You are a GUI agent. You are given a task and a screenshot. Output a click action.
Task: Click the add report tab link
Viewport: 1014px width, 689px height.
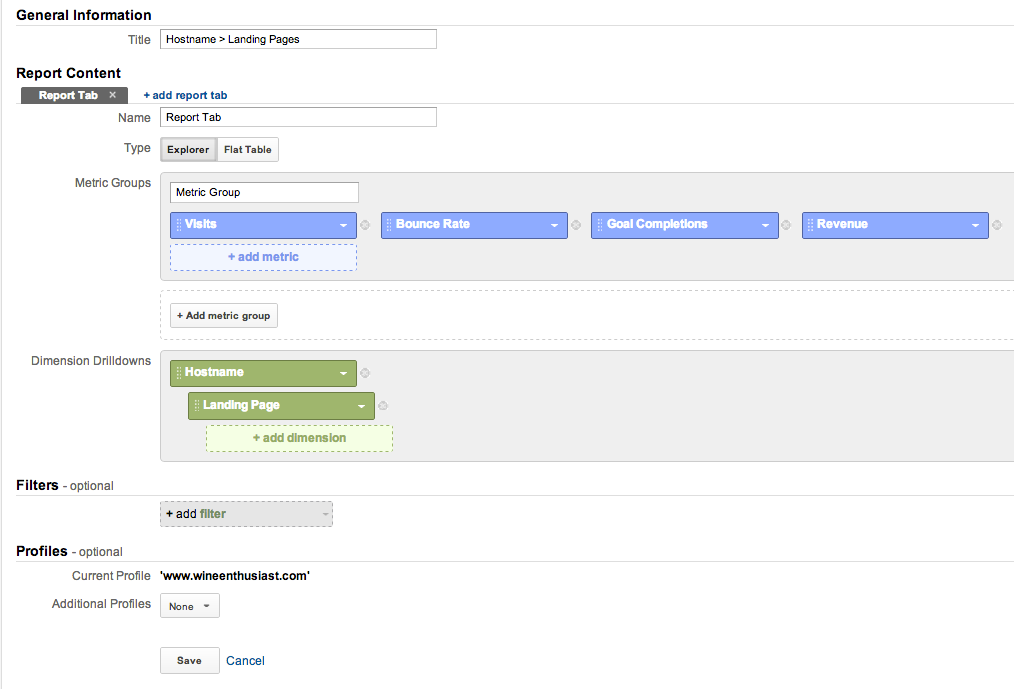pos(185,95)
